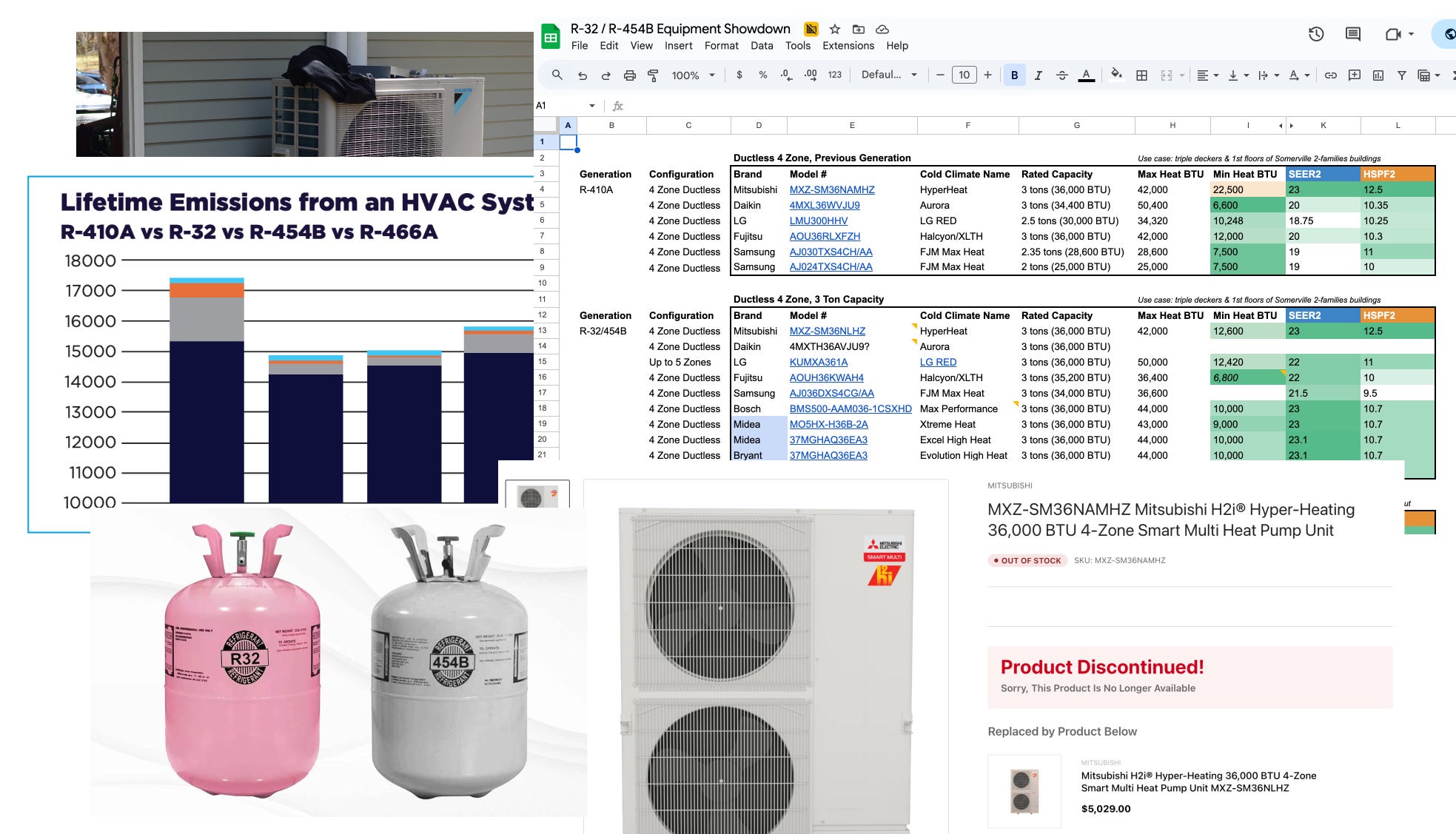The image size is (1456, 834).
Task: Open the 100% zoom dropdown
Action: click(x=693, y=75)
